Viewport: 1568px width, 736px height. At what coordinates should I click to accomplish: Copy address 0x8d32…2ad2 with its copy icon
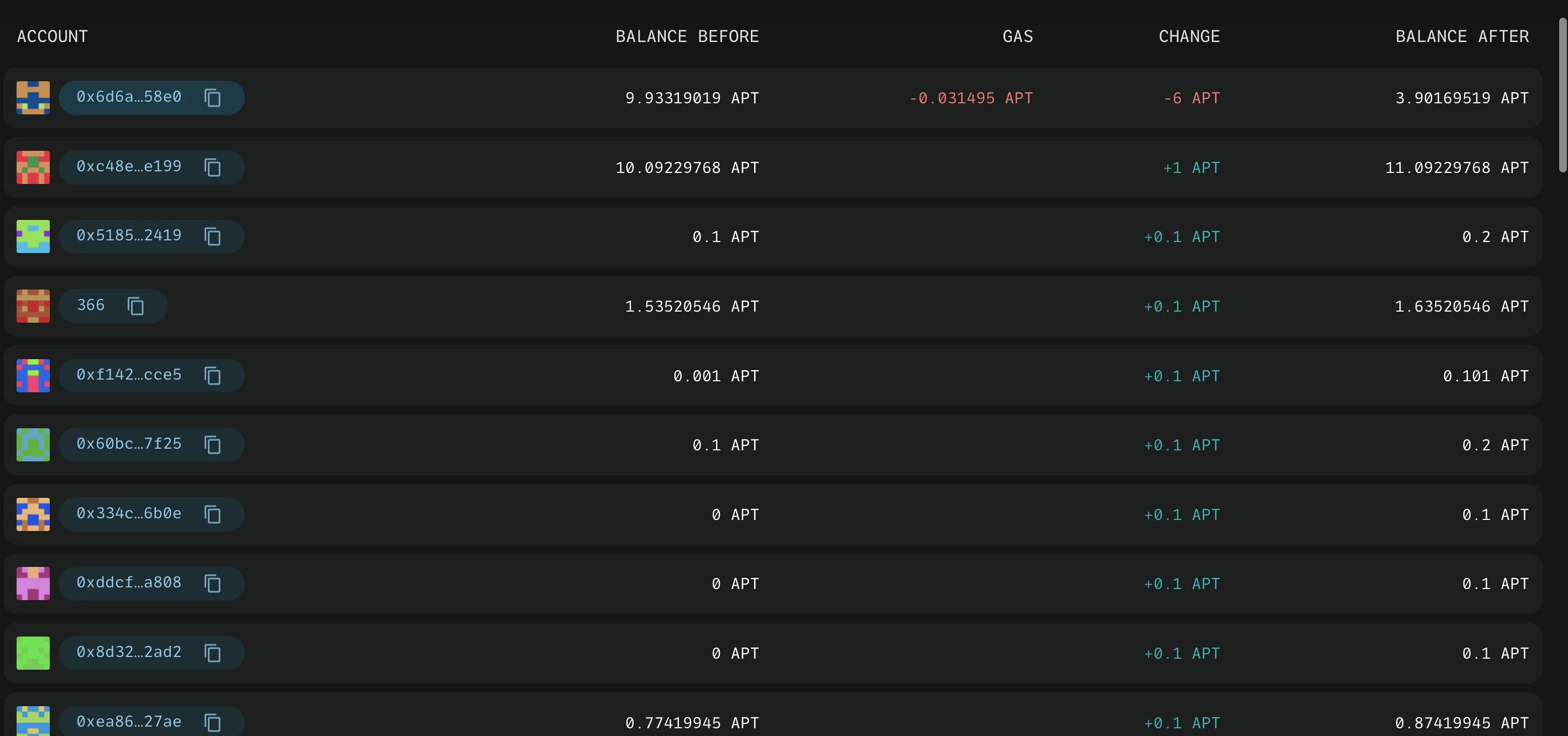(212, 653)
